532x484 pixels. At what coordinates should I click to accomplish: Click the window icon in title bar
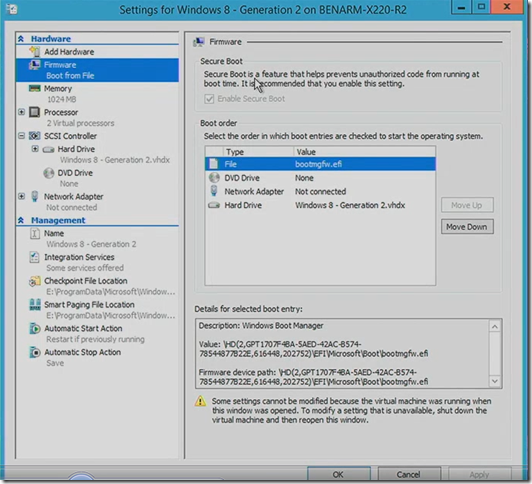pyautogui.click(x=11, y=9)
